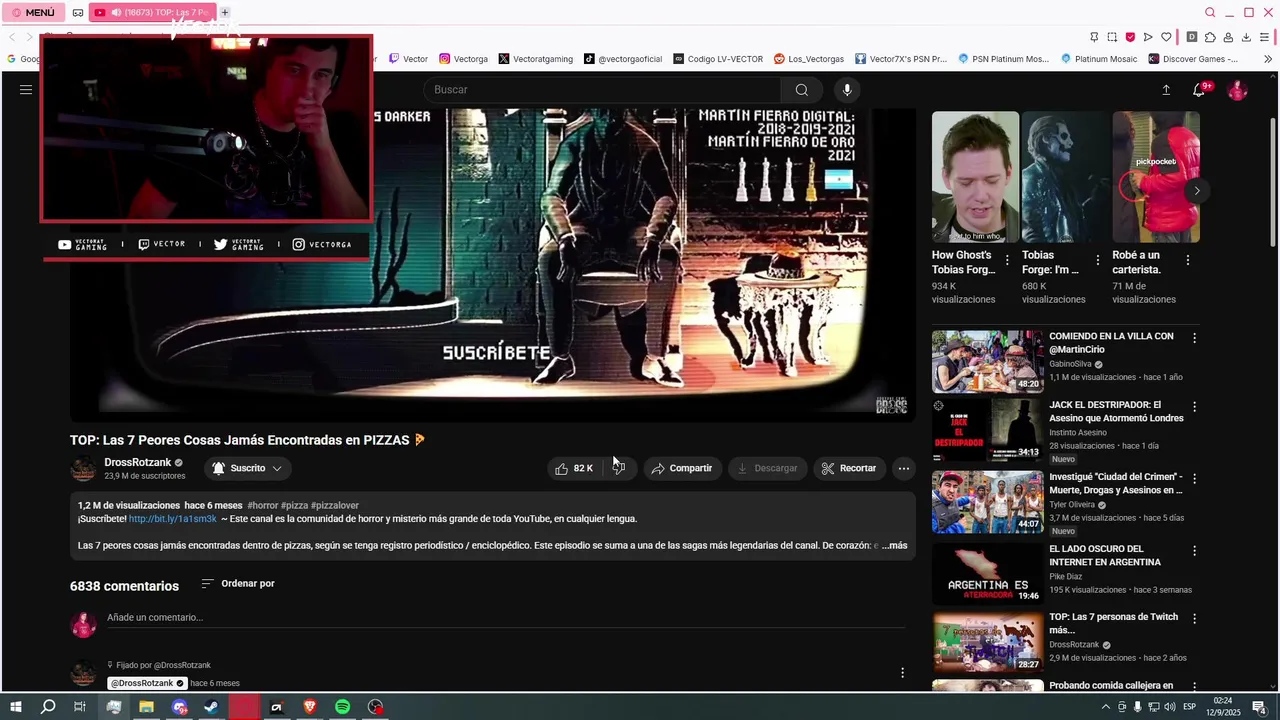The width and height of the screenshot is (1280, 720).
Task: Open the Ordenar por comments sort menu
Action: (x=238, y=583)
